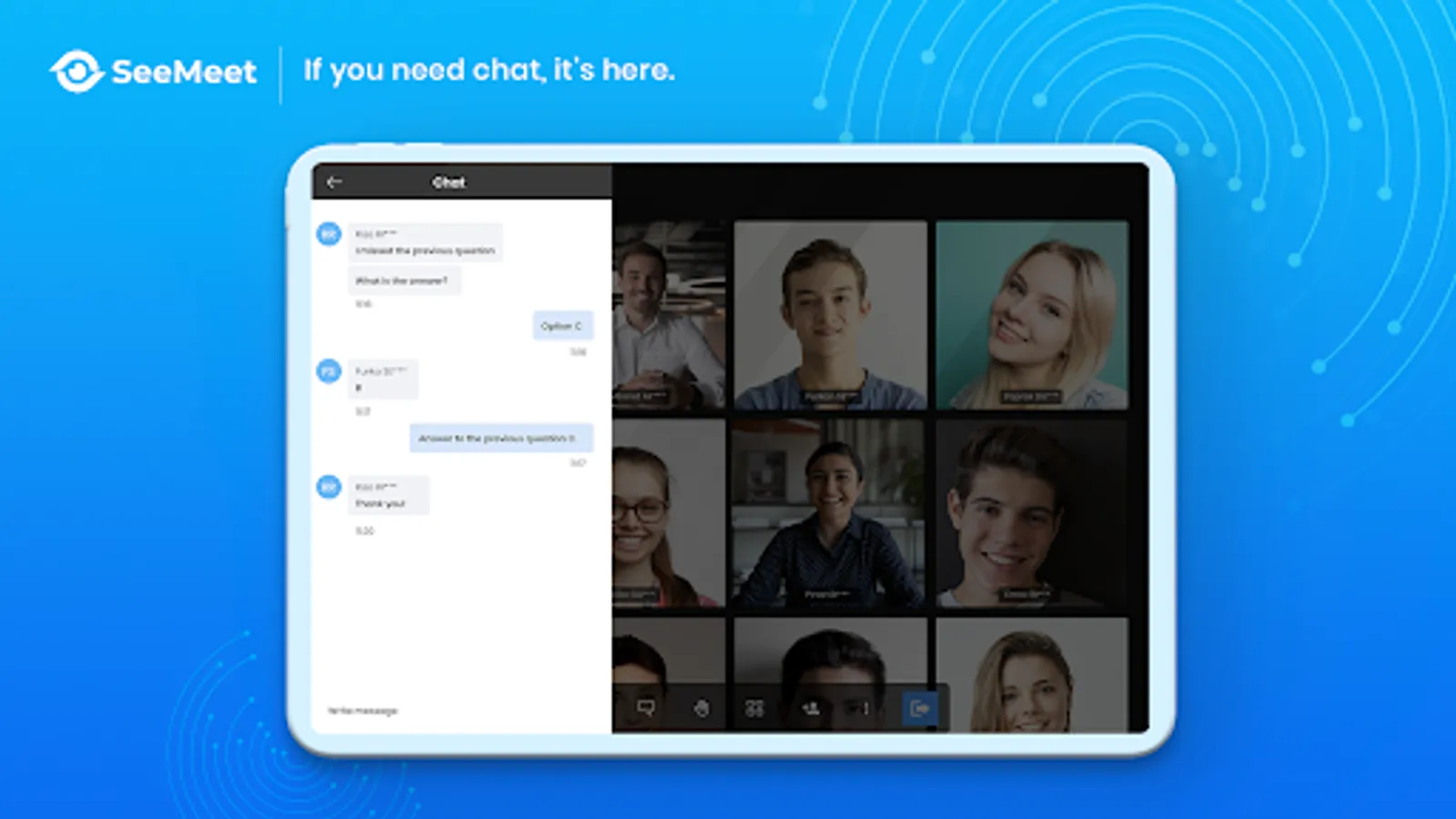Select the avatar beside the 'B' reply

click(x=329, y=371)
